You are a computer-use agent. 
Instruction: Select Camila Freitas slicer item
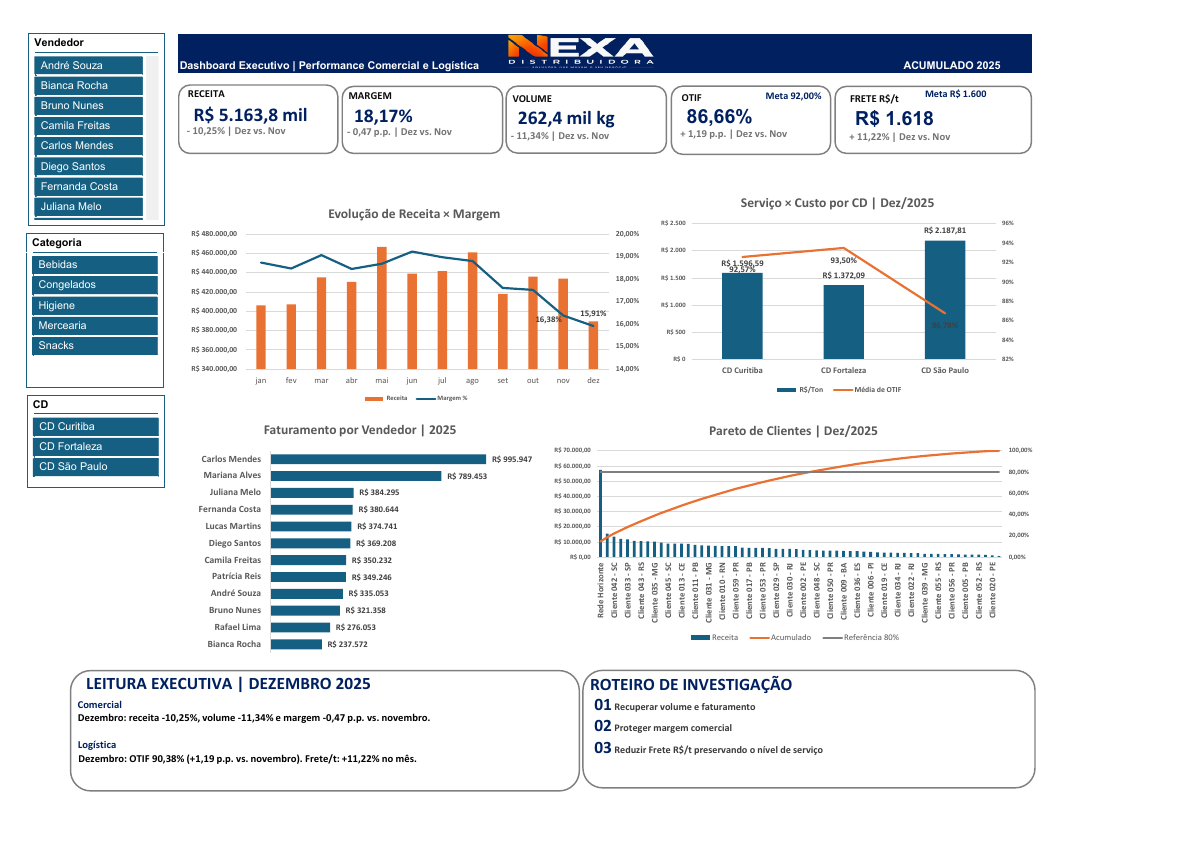[89, 126]
